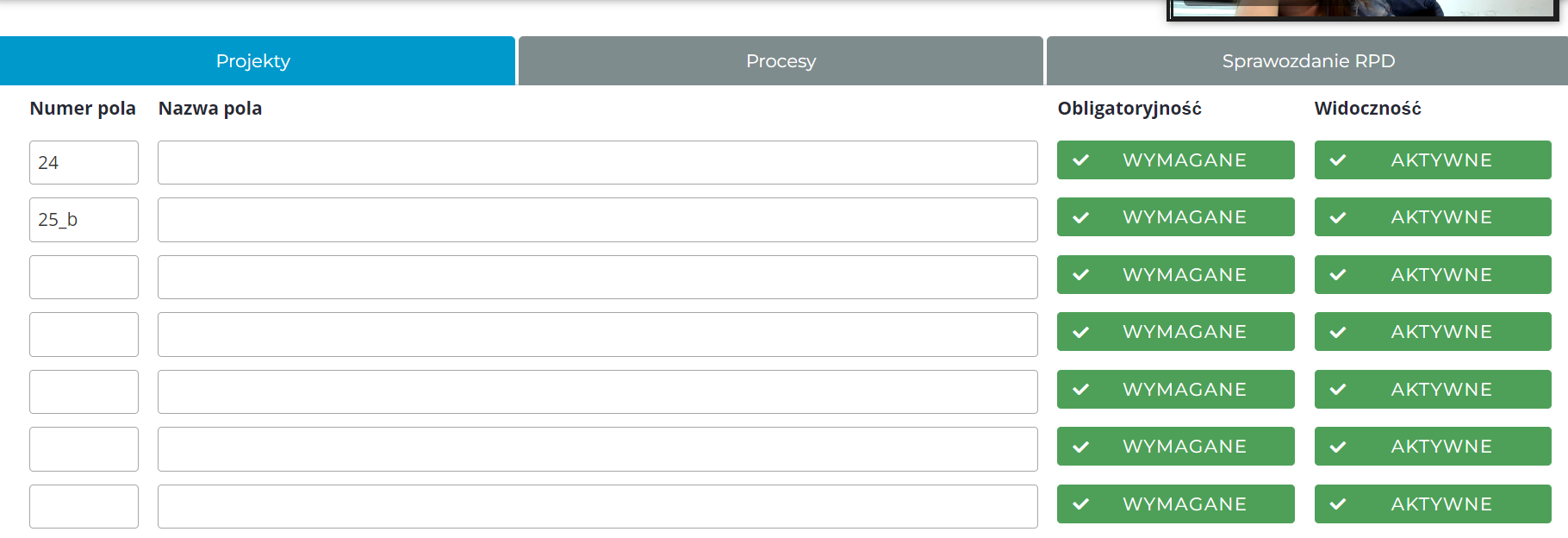Toggle WYMAGANE for field 25_b
The width and height of the screenshot is (1568, 538).
tap(1175, 217)
